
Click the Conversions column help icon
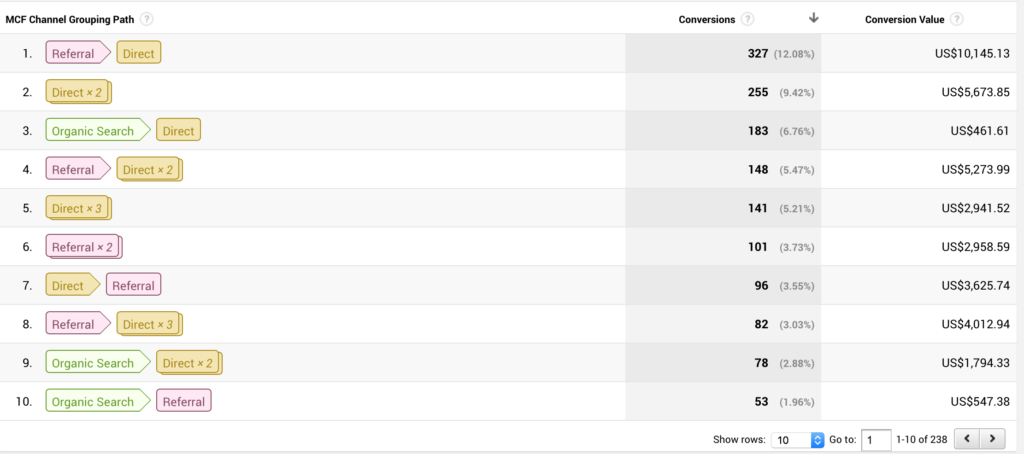click(x=749, y=19)
